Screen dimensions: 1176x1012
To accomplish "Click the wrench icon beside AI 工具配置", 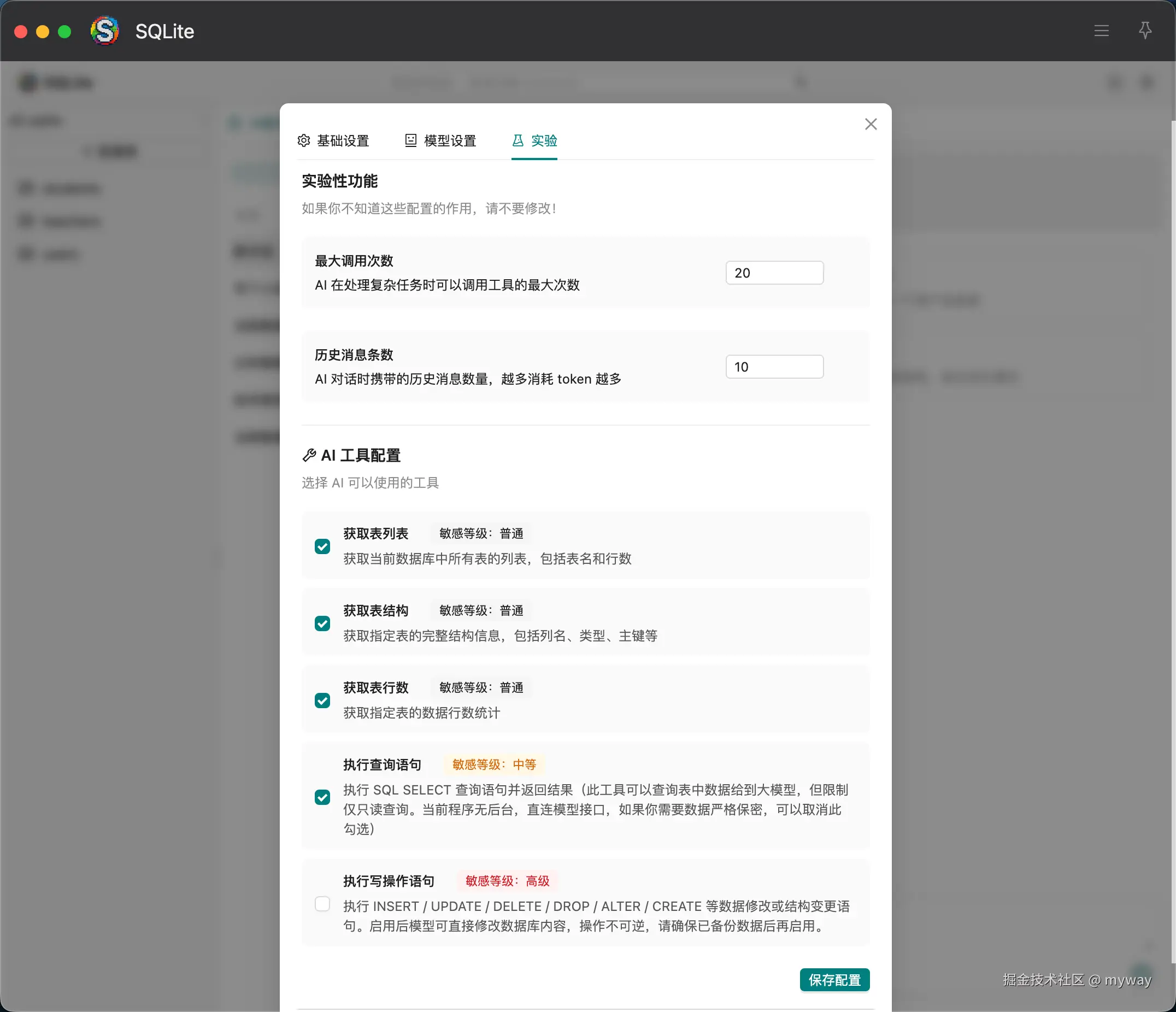I will [x=309, y=455].
